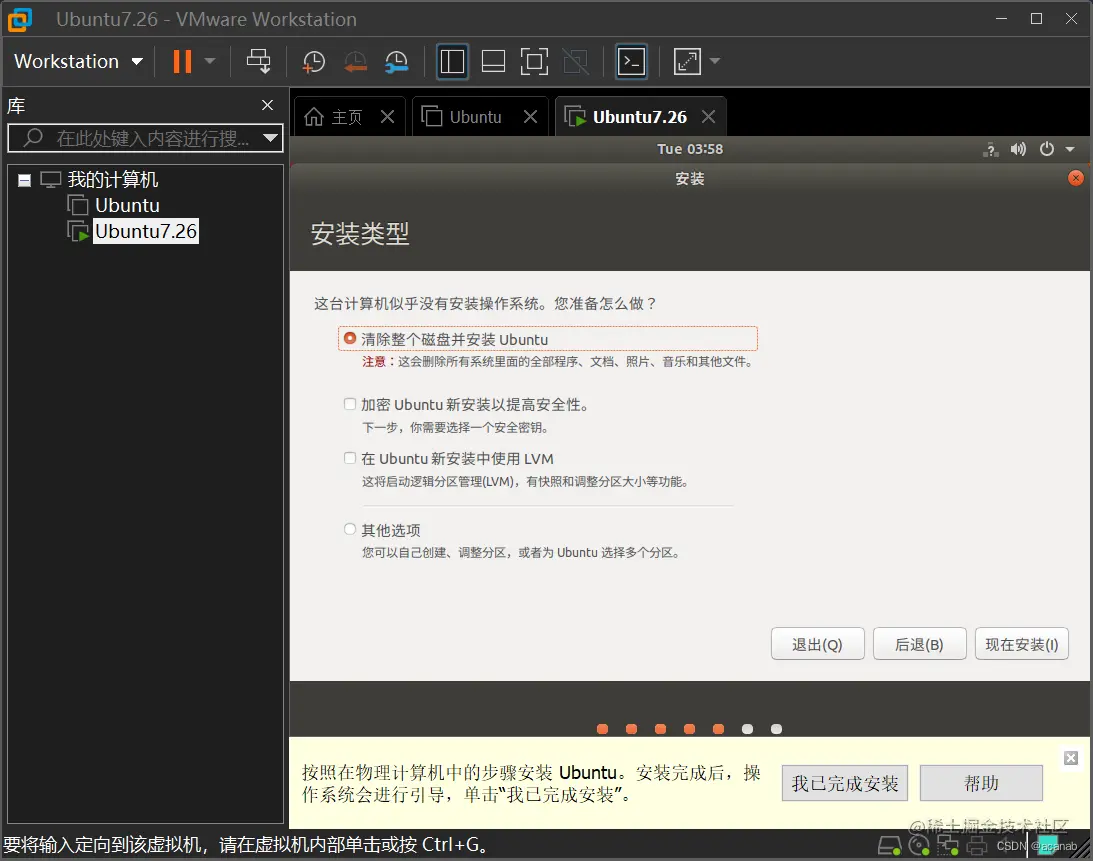Click the virtual hard disk status icon
The height and width of the screenshot is (861, 1093).
(889, 845)
